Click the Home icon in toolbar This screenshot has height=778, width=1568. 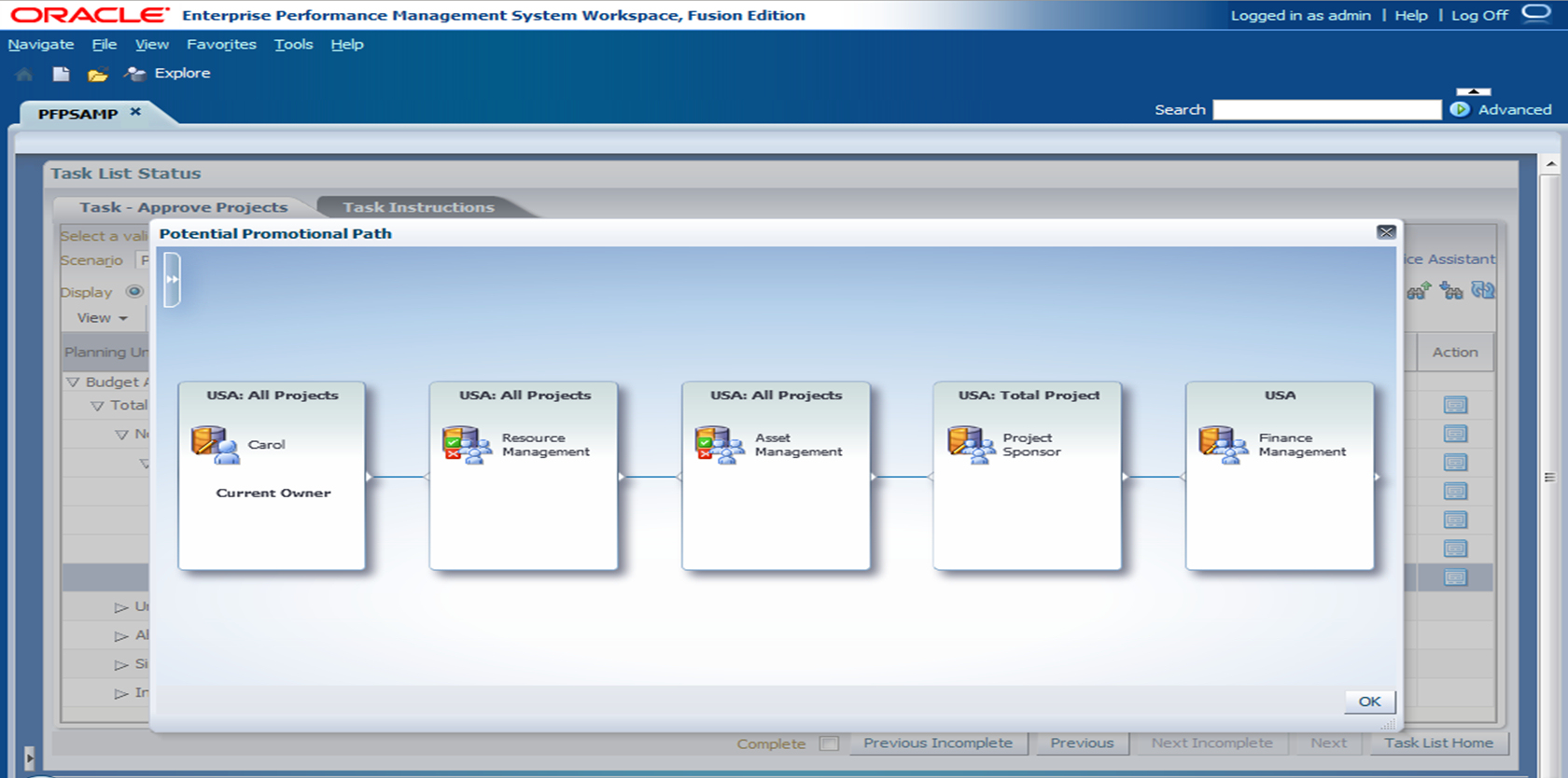click(x=24, y=74)
